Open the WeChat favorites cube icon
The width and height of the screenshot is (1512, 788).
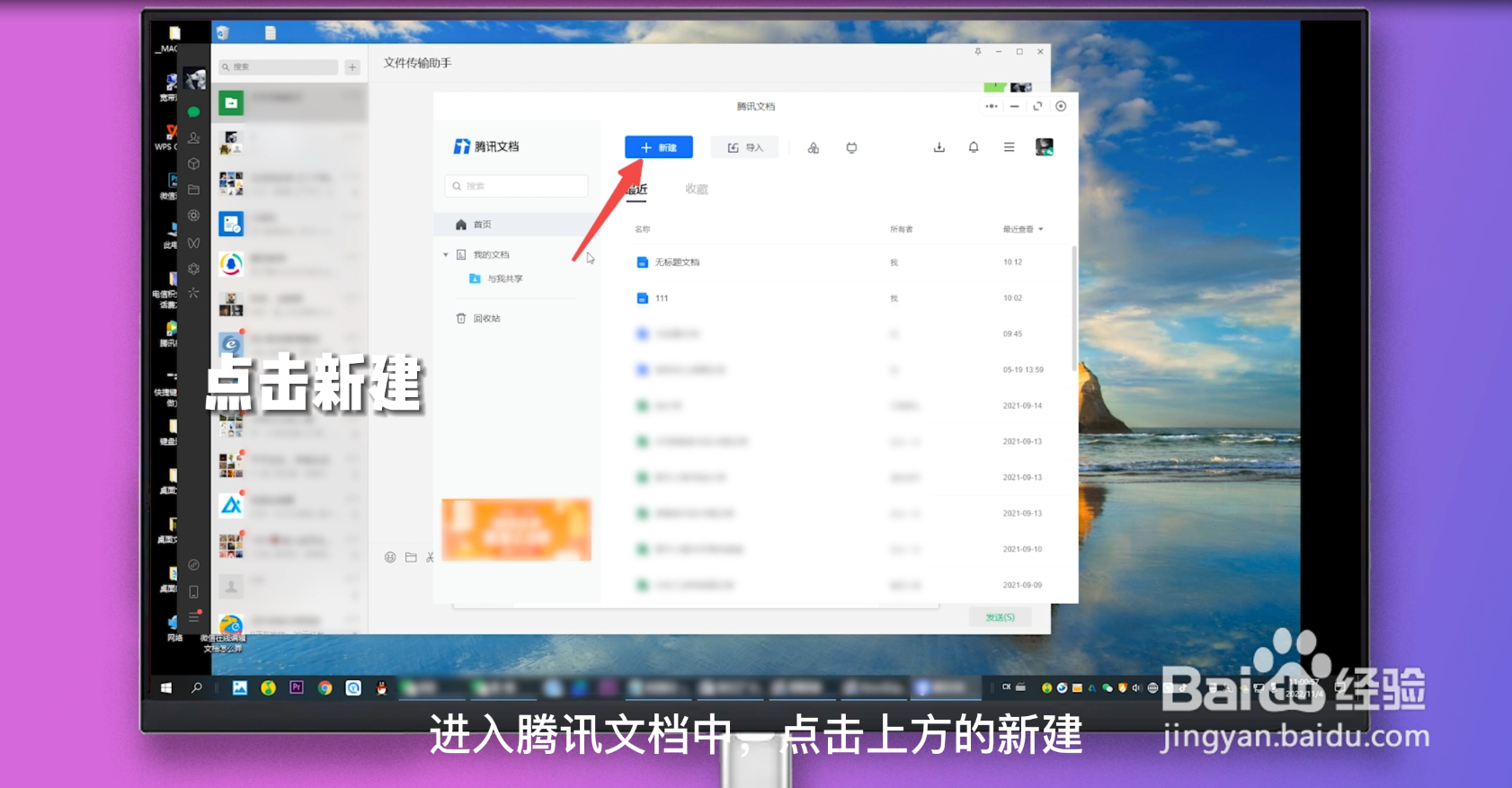click(193, 164)
